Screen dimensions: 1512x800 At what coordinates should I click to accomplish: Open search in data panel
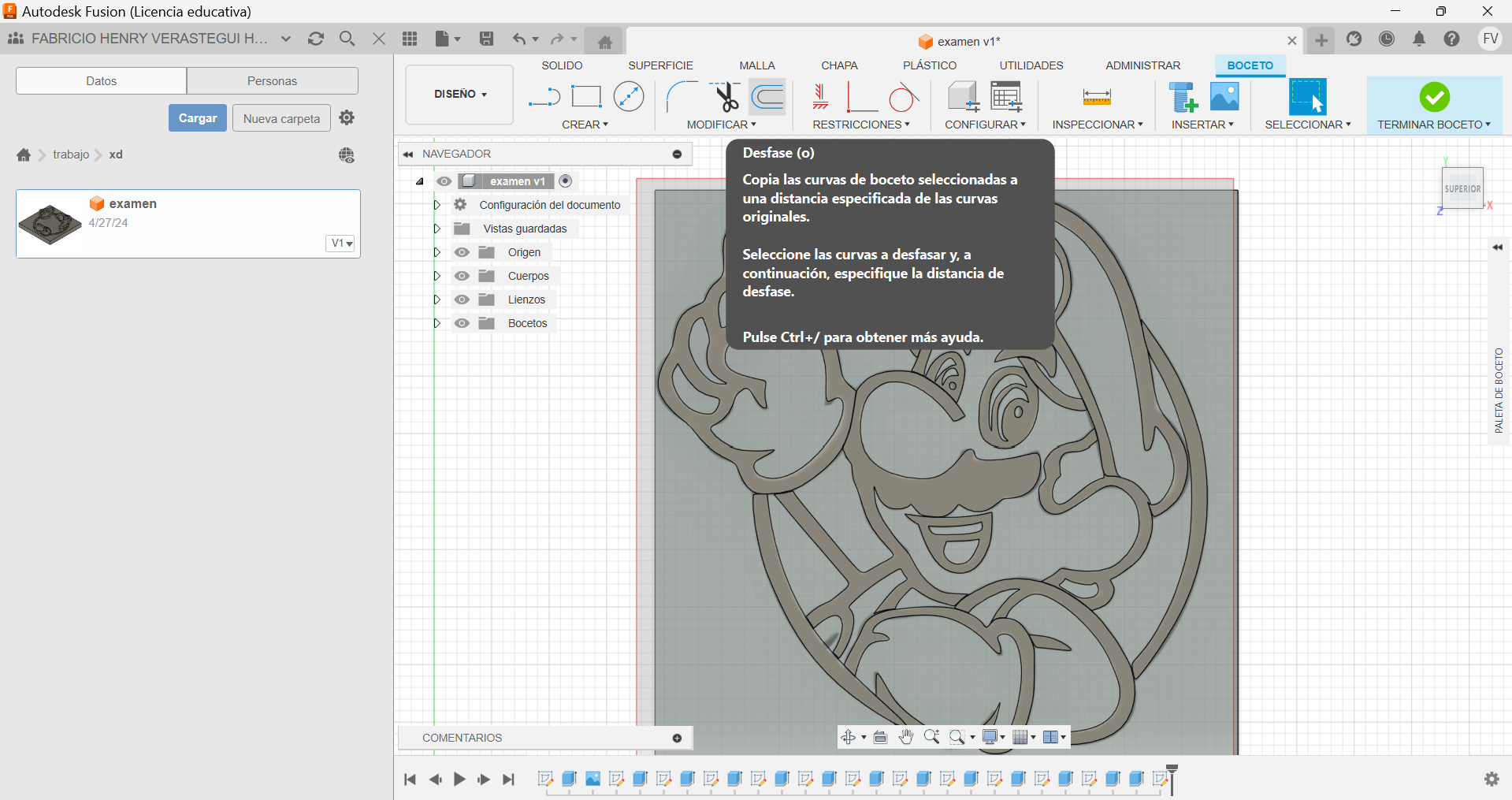(347, 39)
